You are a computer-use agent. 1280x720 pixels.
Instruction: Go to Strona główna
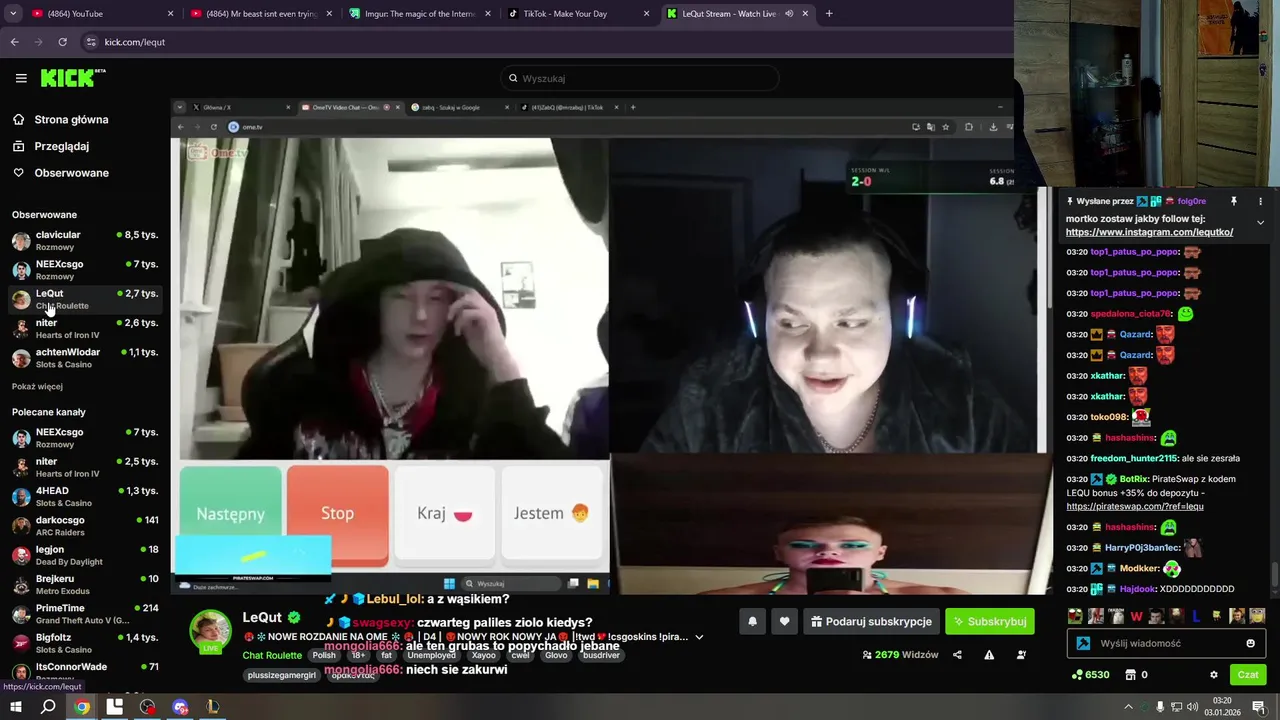click(60, 120)
